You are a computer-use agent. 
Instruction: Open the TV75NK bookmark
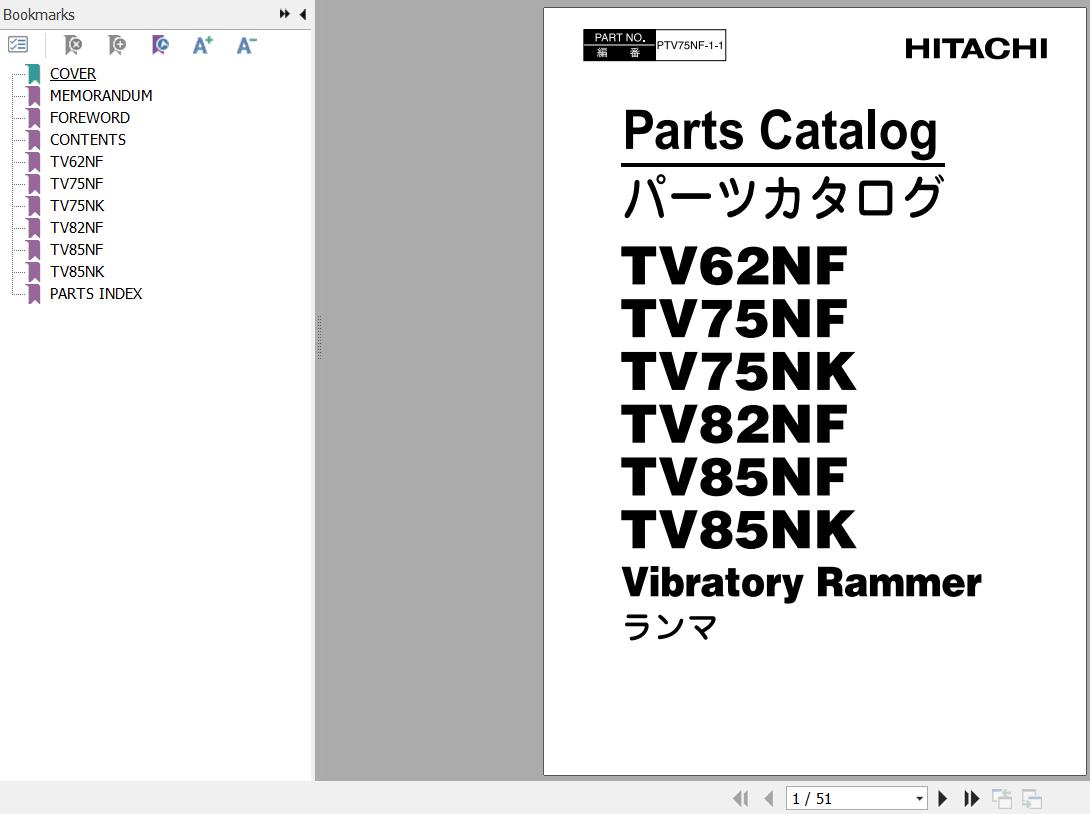[77, 206]
